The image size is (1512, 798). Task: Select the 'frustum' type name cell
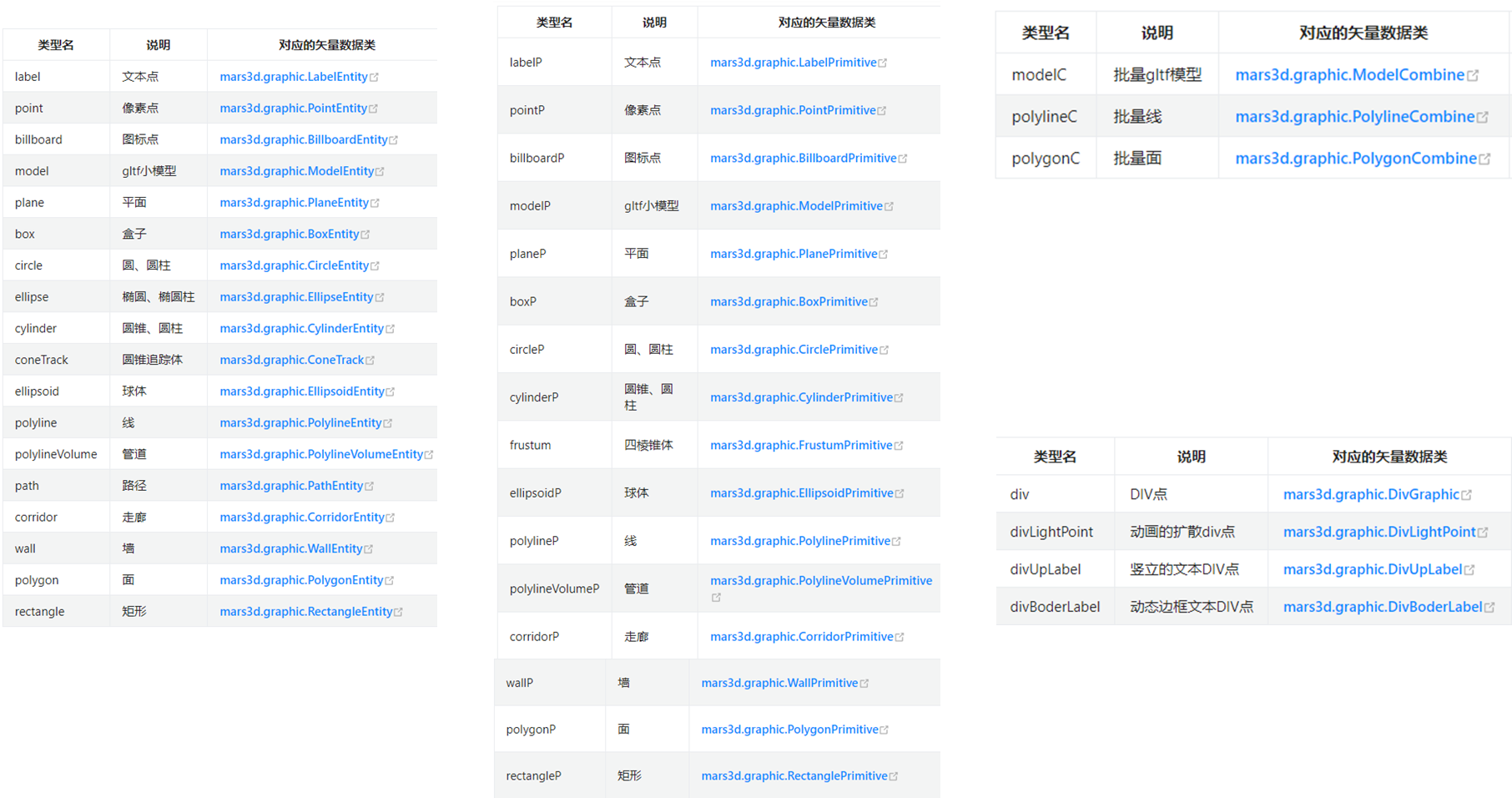pyautogui.click(x=555, y=445)
